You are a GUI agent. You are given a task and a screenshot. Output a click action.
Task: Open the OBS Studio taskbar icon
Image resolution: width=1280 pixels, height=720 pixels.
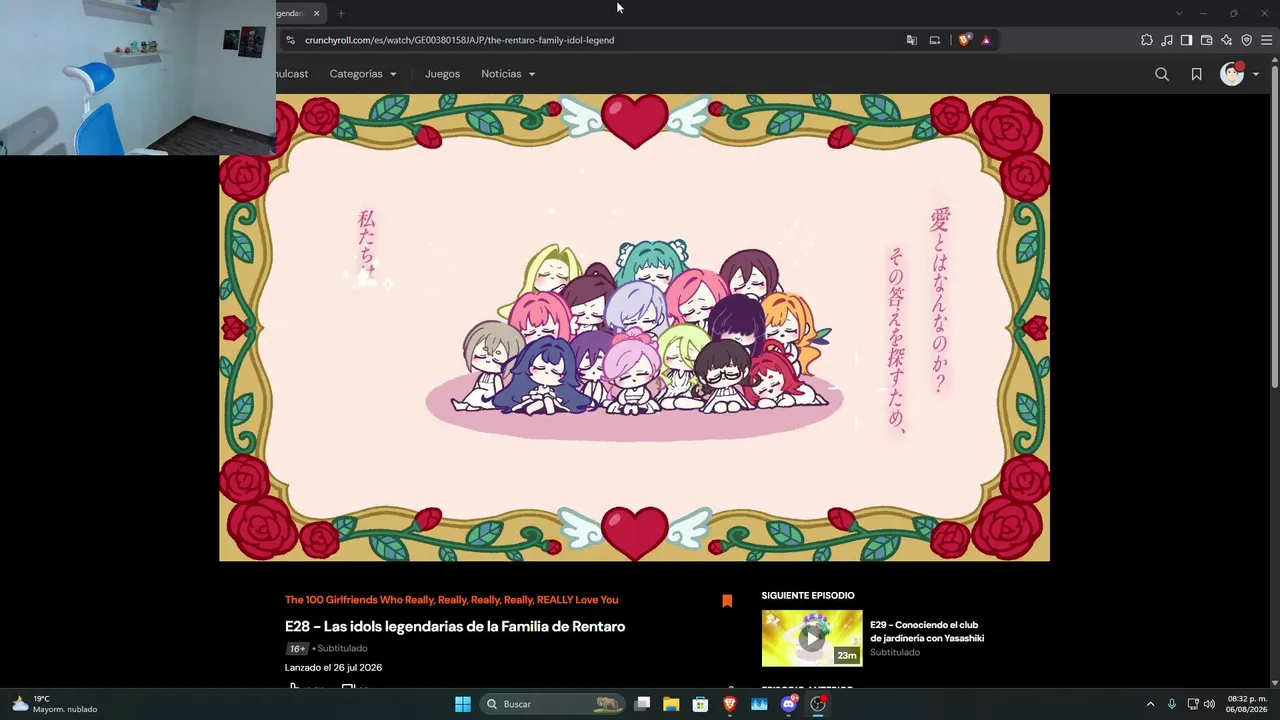[818, 704]
